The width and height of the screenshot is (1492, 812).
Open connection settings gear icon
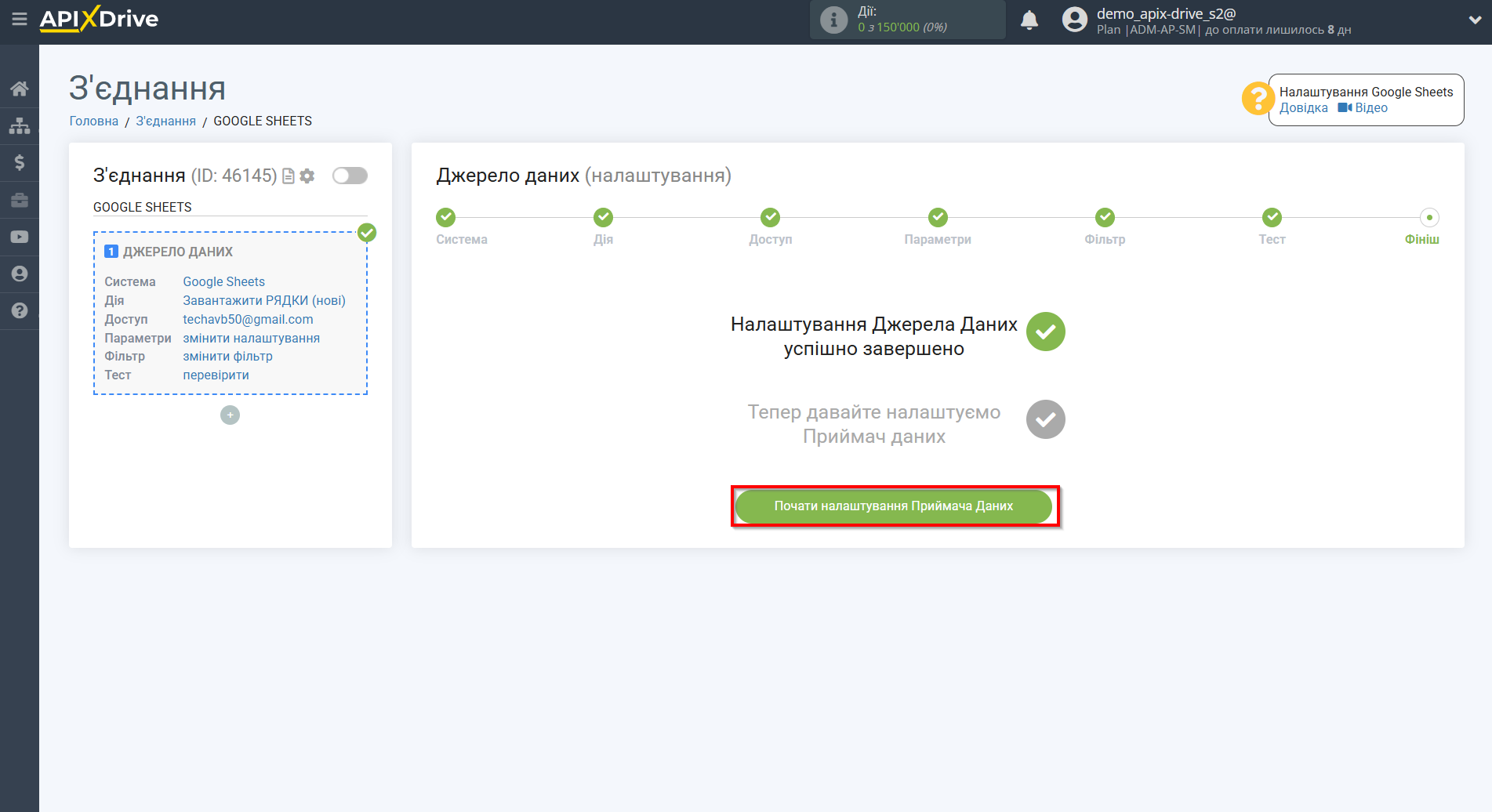[x=307, y=176]
